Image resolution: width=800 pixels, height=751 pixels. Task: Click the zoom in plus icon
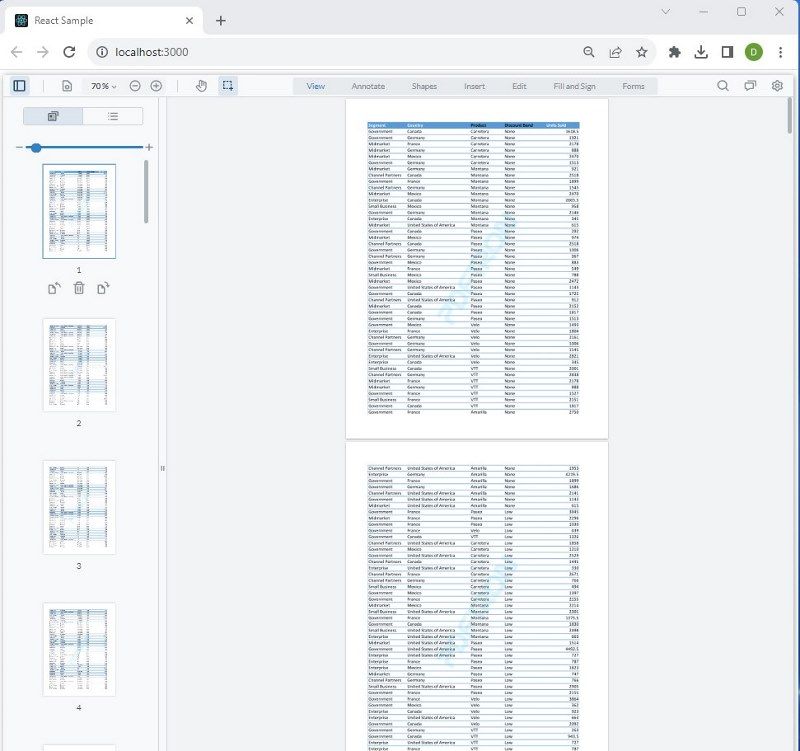156,86
